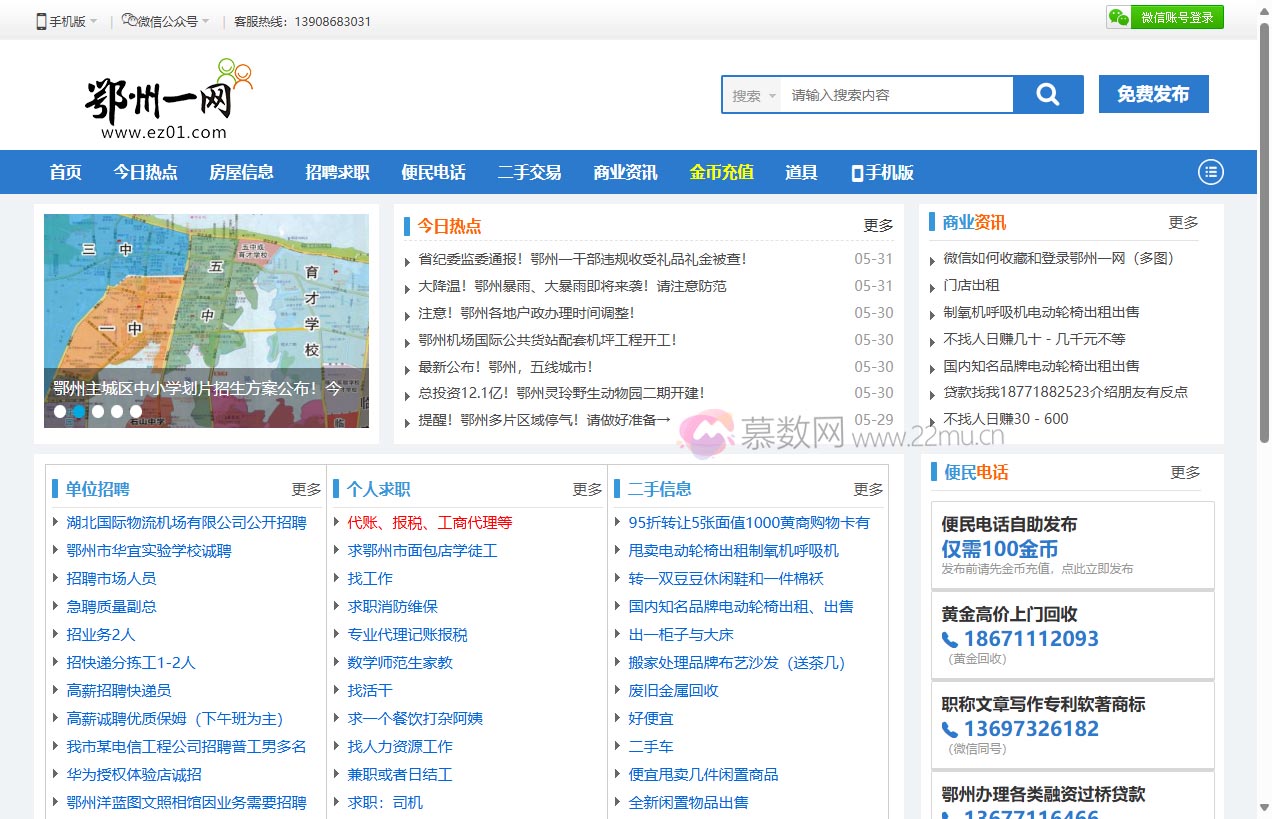The width and height of the screenshot is (1272, 819).
Task: Open the 金币充值 navigation item
Action: point(721,172)
